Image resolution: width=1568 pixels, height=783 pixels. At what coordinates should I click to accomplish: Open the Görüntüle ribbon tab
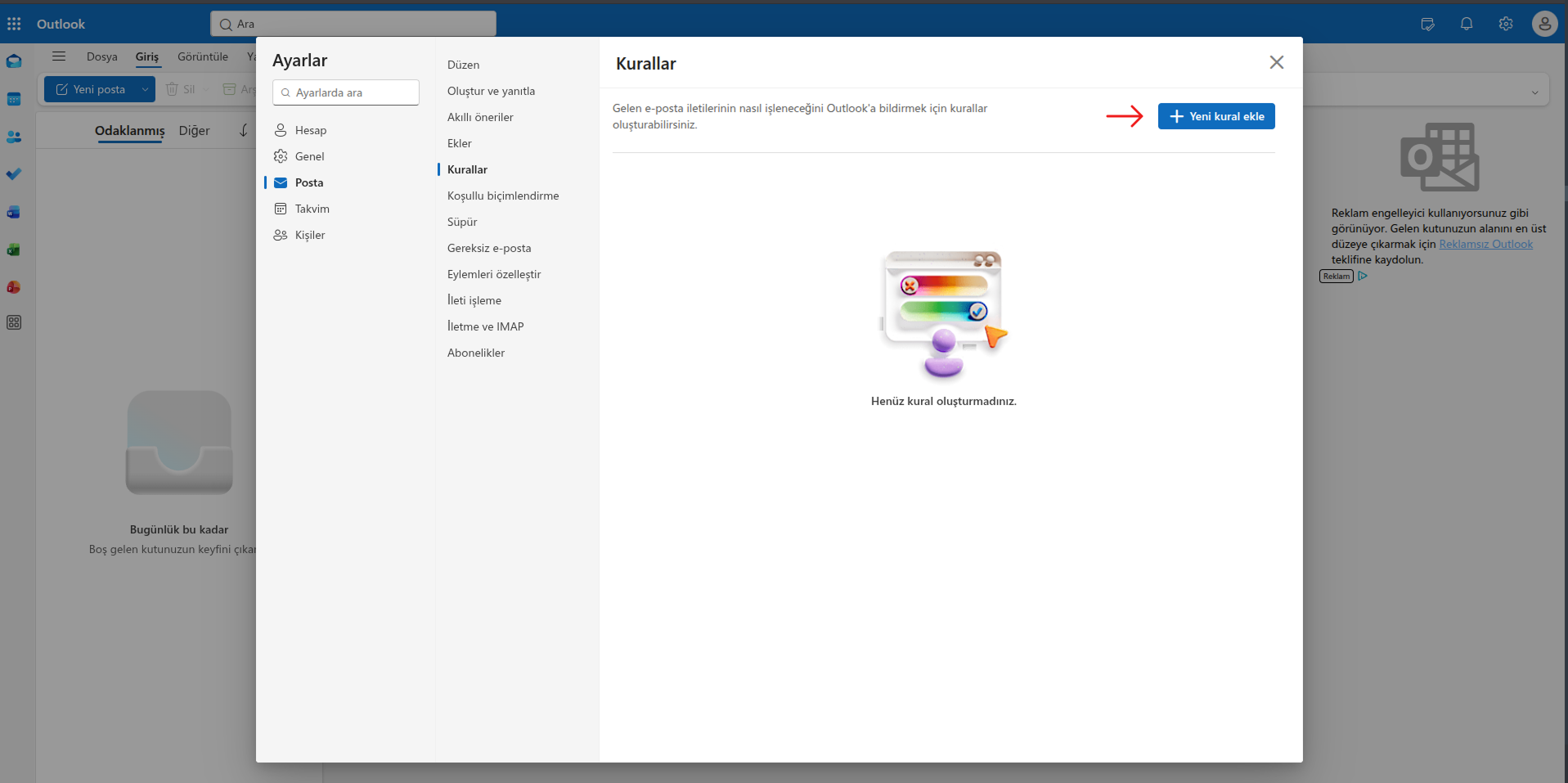[203, 56]
